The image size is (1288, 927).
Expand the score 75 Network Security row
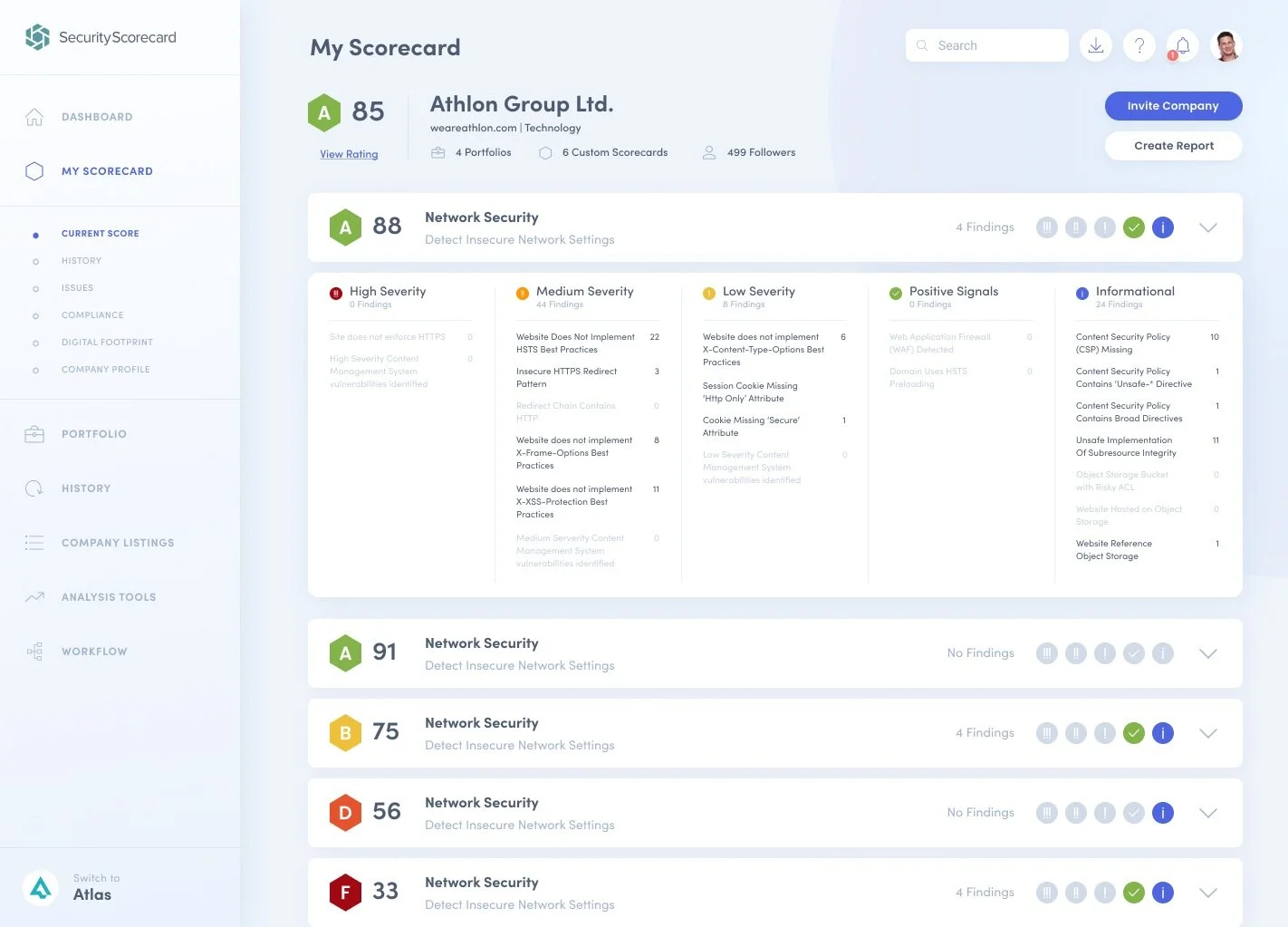[x=1208, y=733]
